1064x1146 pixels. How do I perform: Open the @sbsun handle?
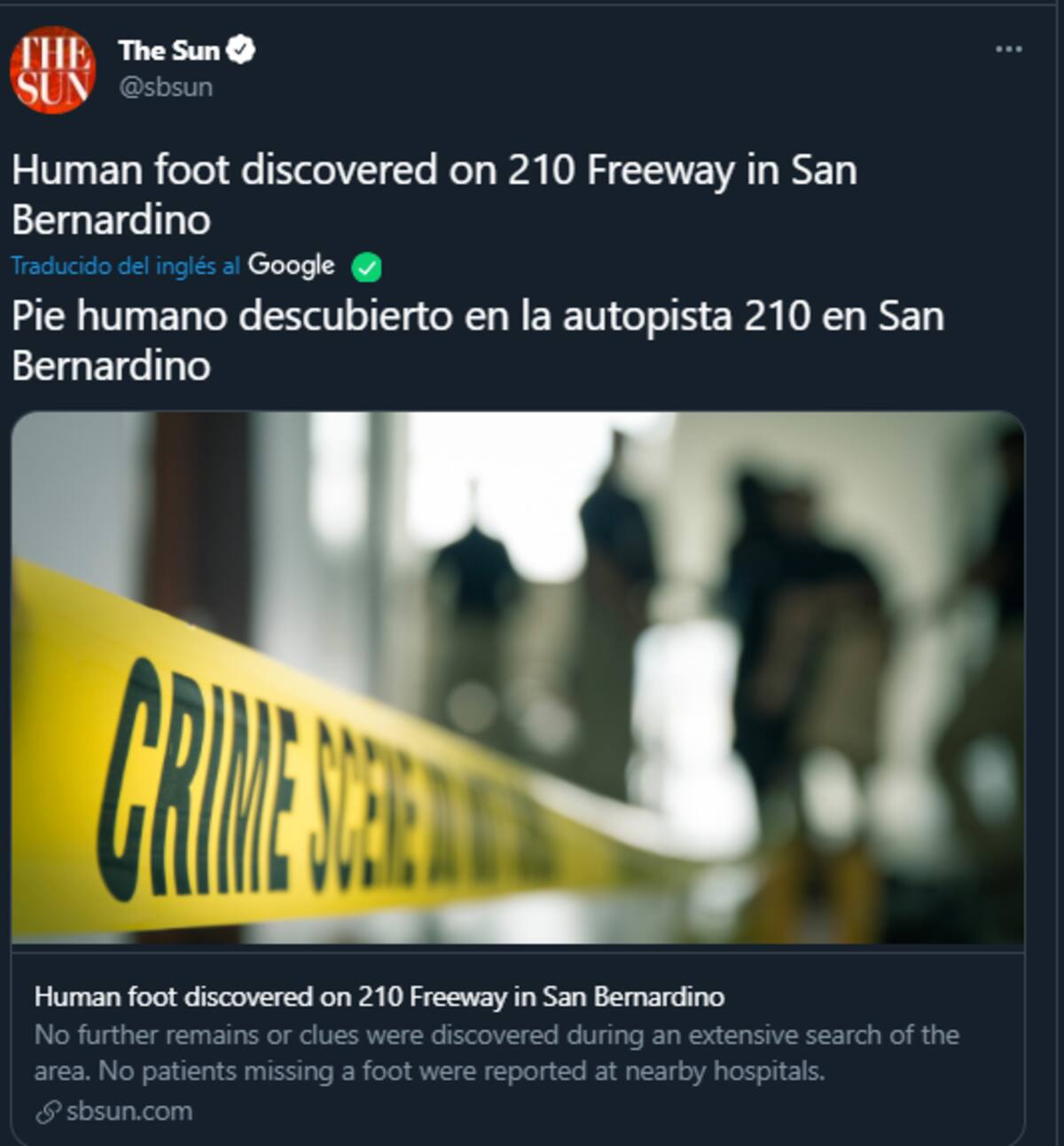(x=166, y=87)
